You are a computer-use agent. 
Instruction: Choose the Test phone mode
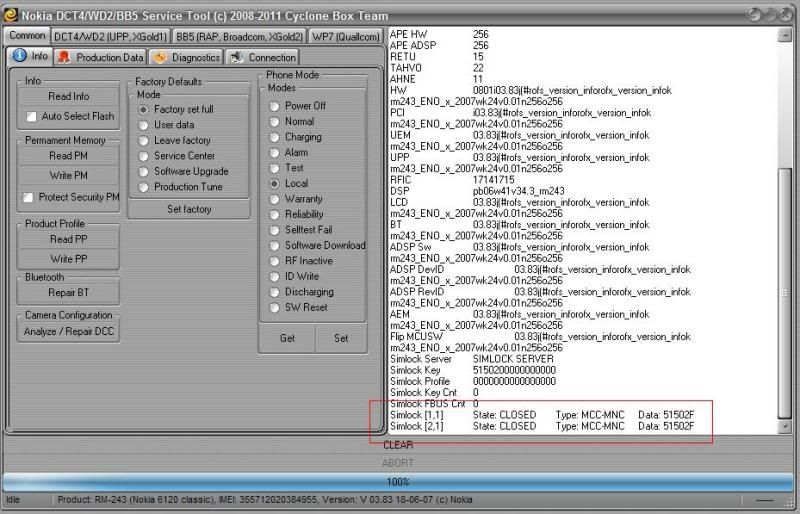pos(274,168)
